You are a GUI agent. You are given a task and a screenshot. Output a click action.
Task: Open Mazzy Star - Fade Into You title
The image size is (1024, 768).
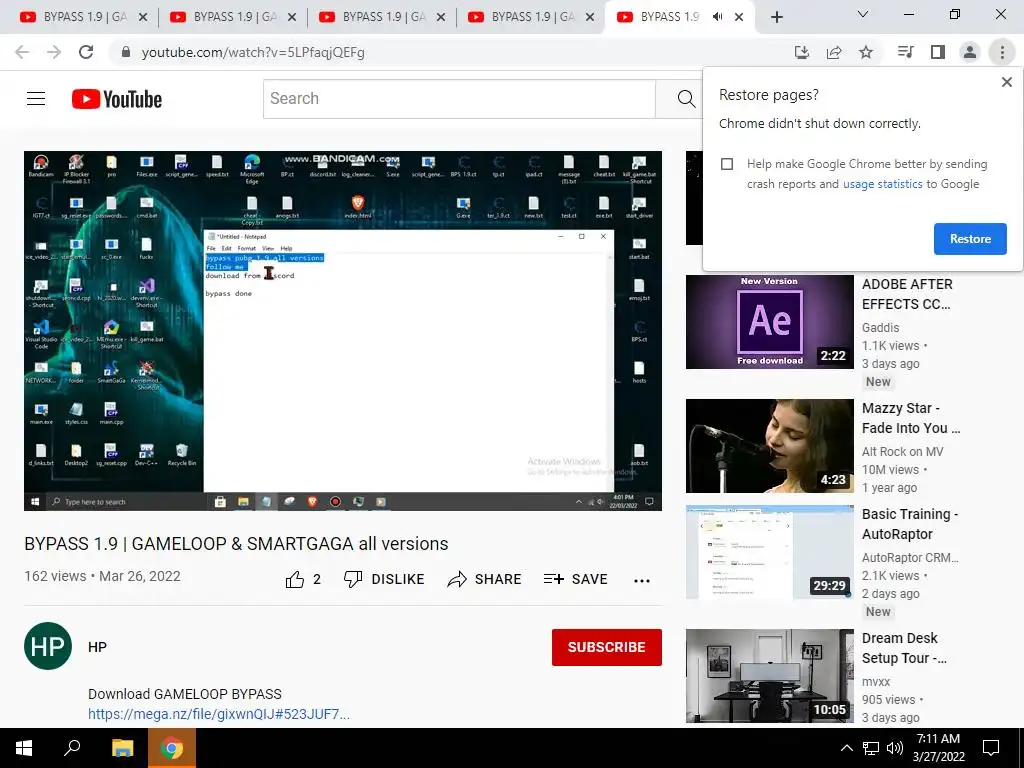point(910,418)
